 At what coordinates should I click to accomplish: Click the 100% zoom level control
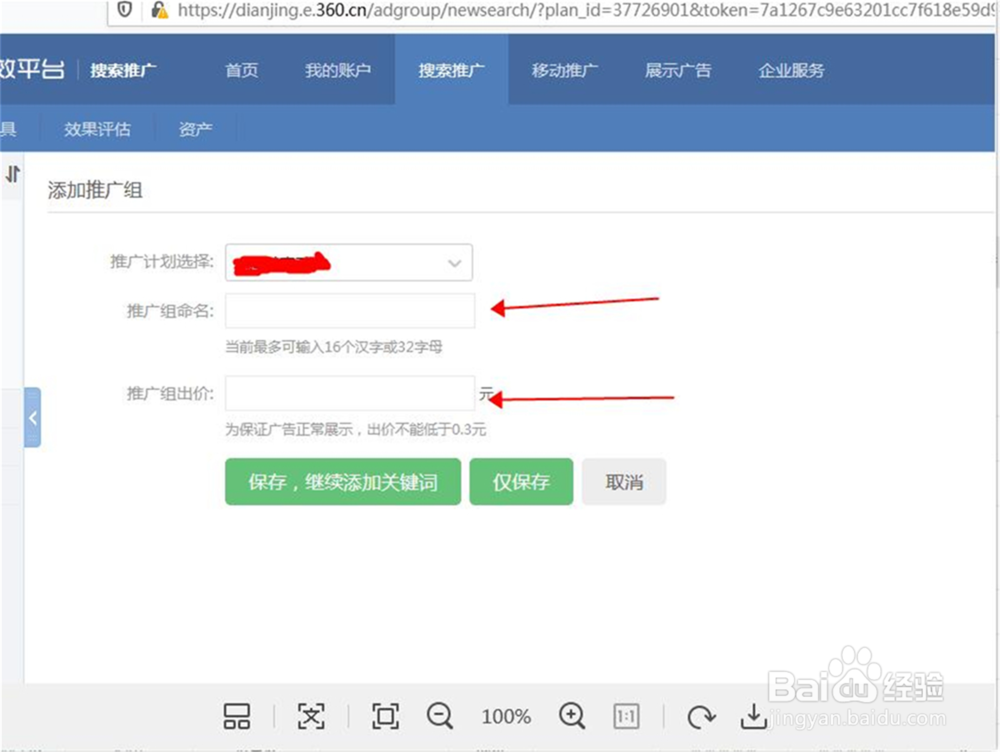tap(505, 716)
